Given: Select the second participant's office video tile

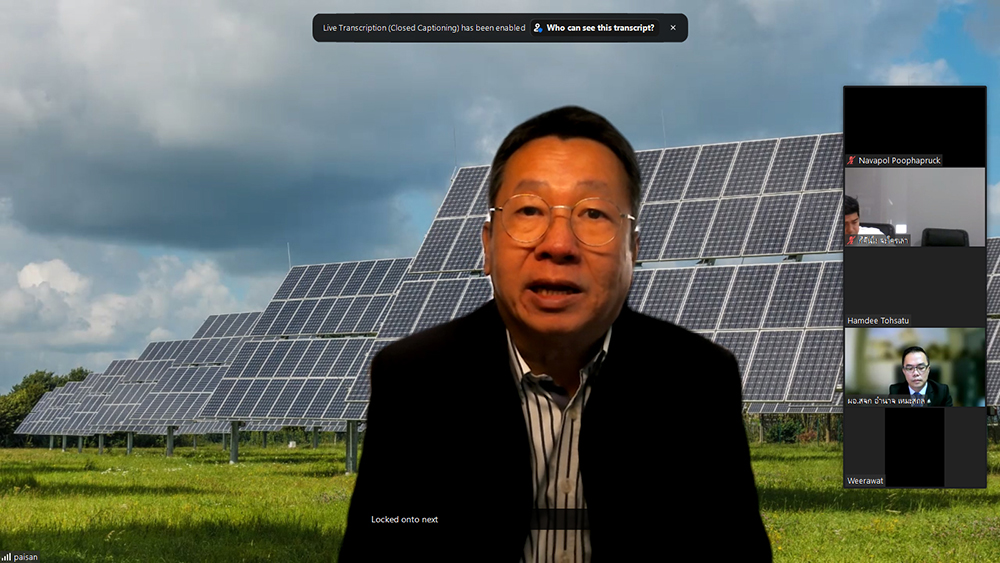Looking at the screenshot, I should pos(914,203).
